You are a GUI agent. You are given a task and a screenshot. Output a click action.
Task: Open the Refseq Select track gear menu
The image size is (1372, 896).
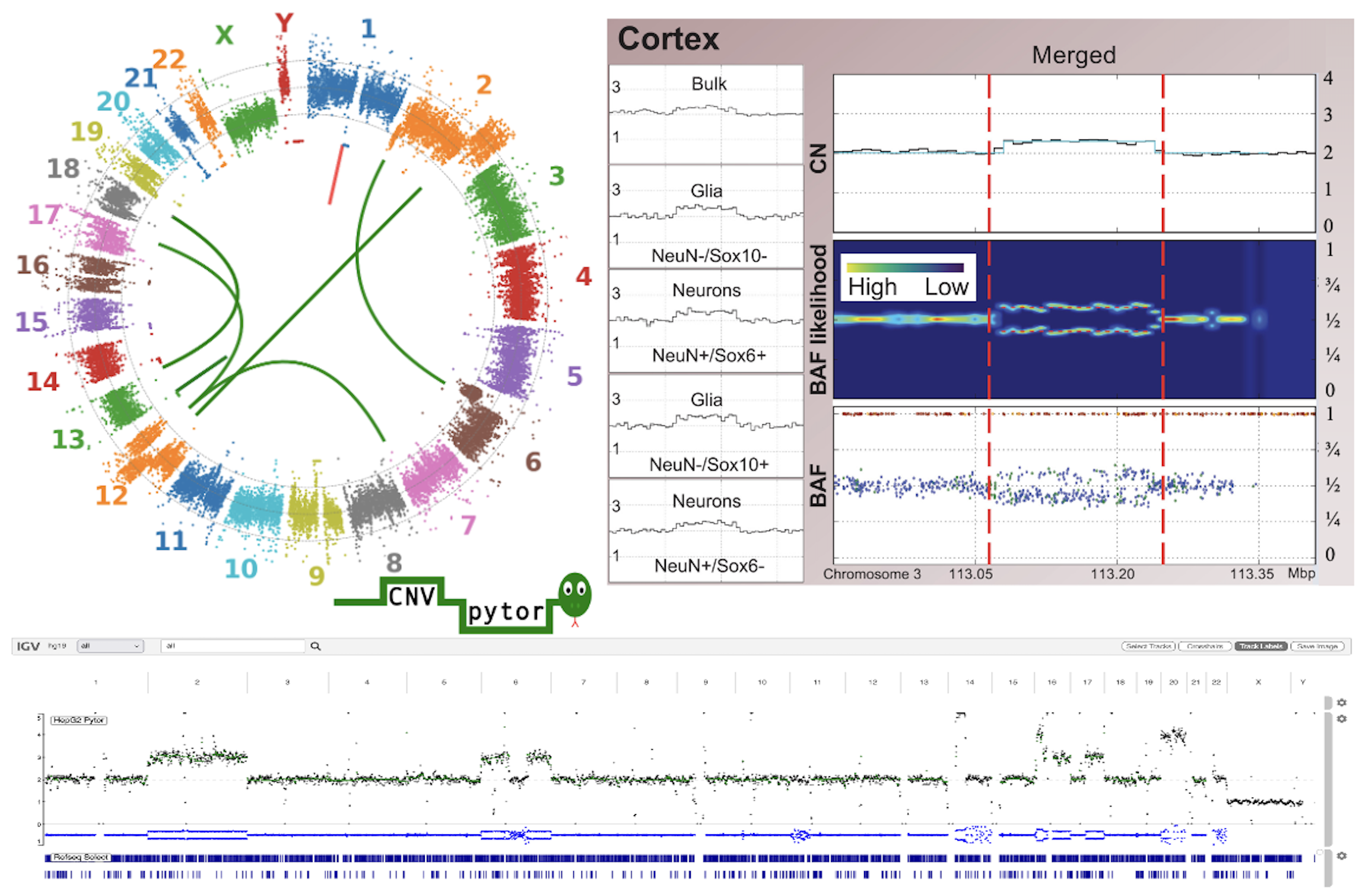click(1341, 856)
